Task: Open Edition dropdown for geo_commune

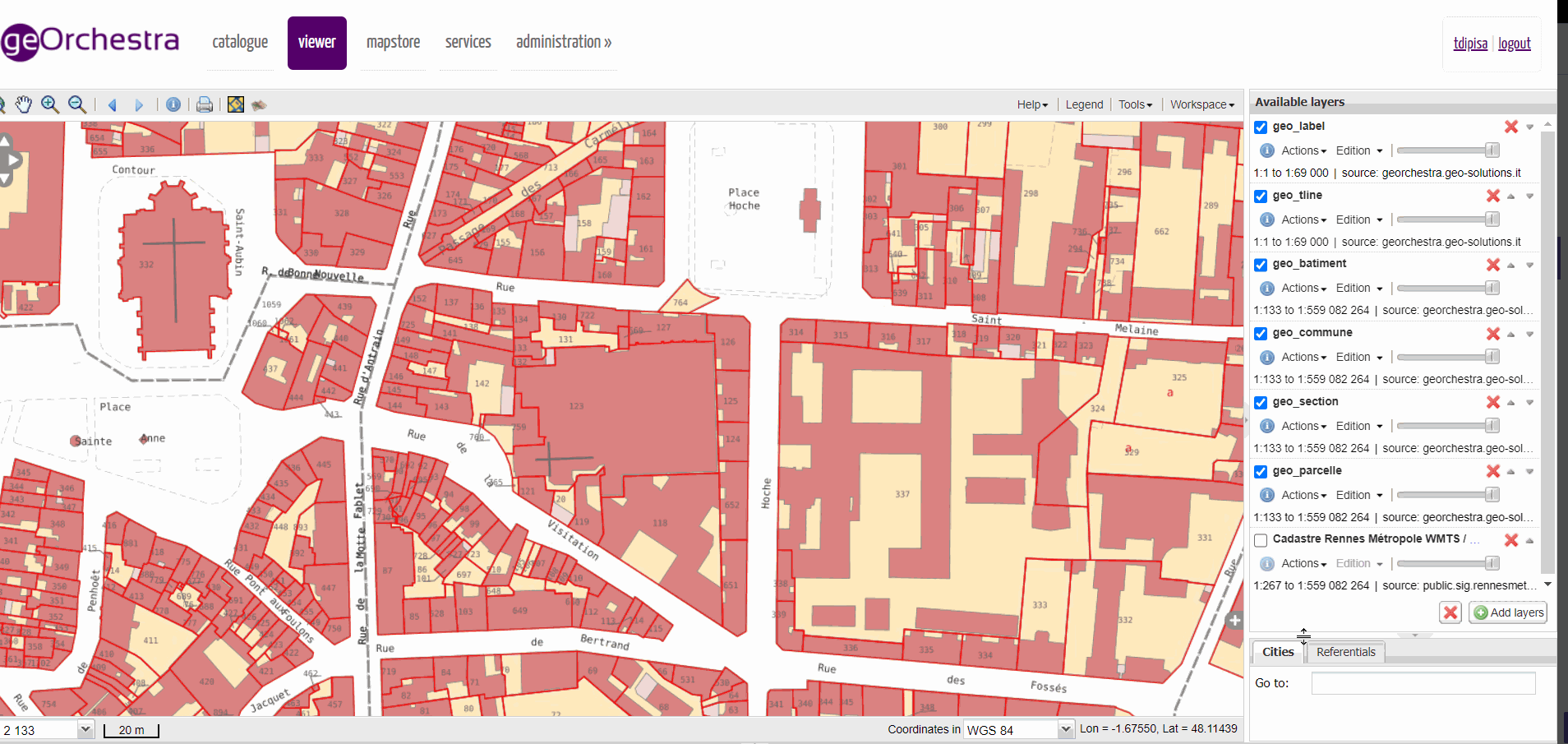Action: (1359, 357)
